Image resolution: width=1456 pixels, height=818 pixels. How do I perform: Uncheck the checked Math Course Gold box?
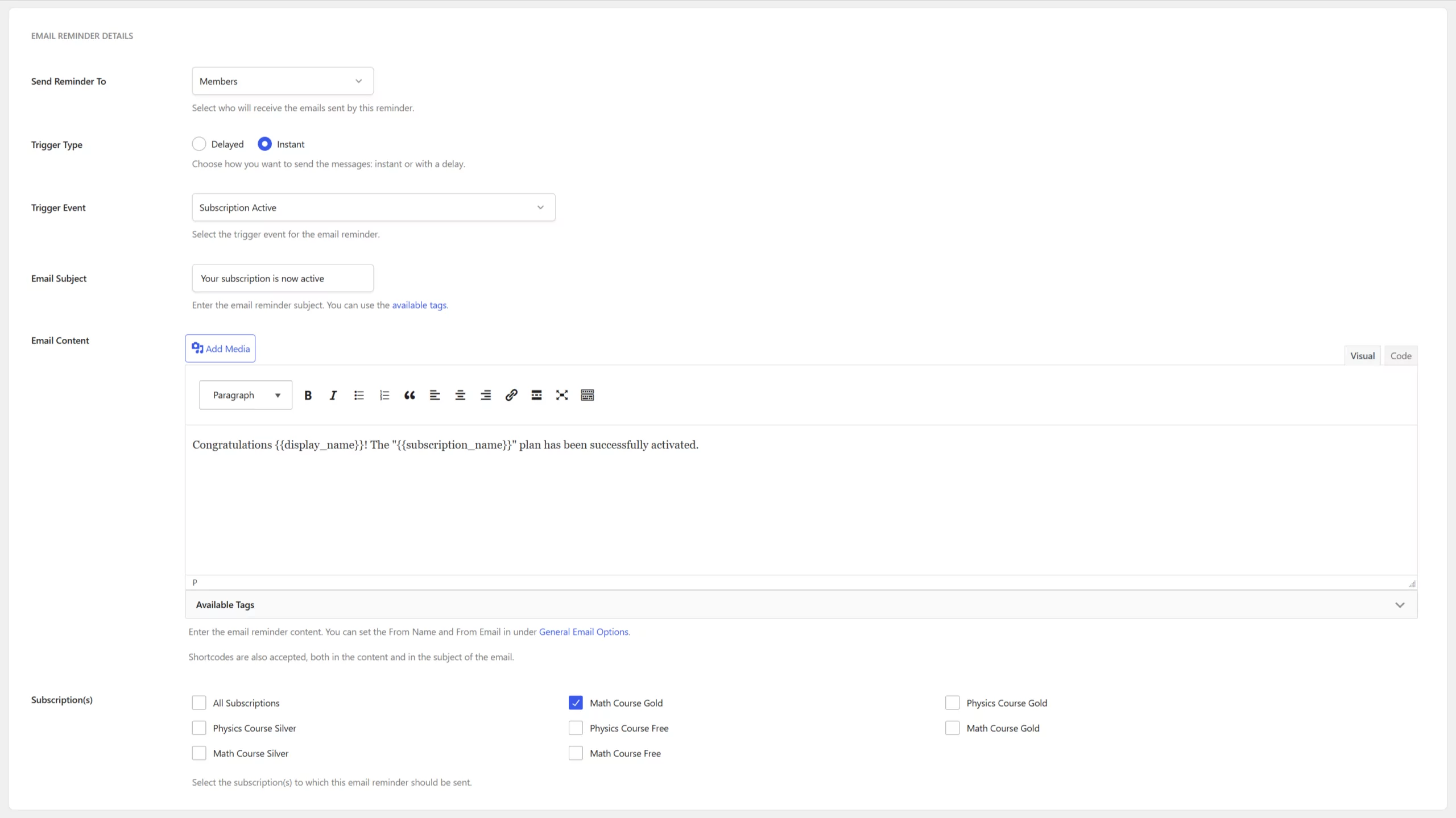pos(576,703)
